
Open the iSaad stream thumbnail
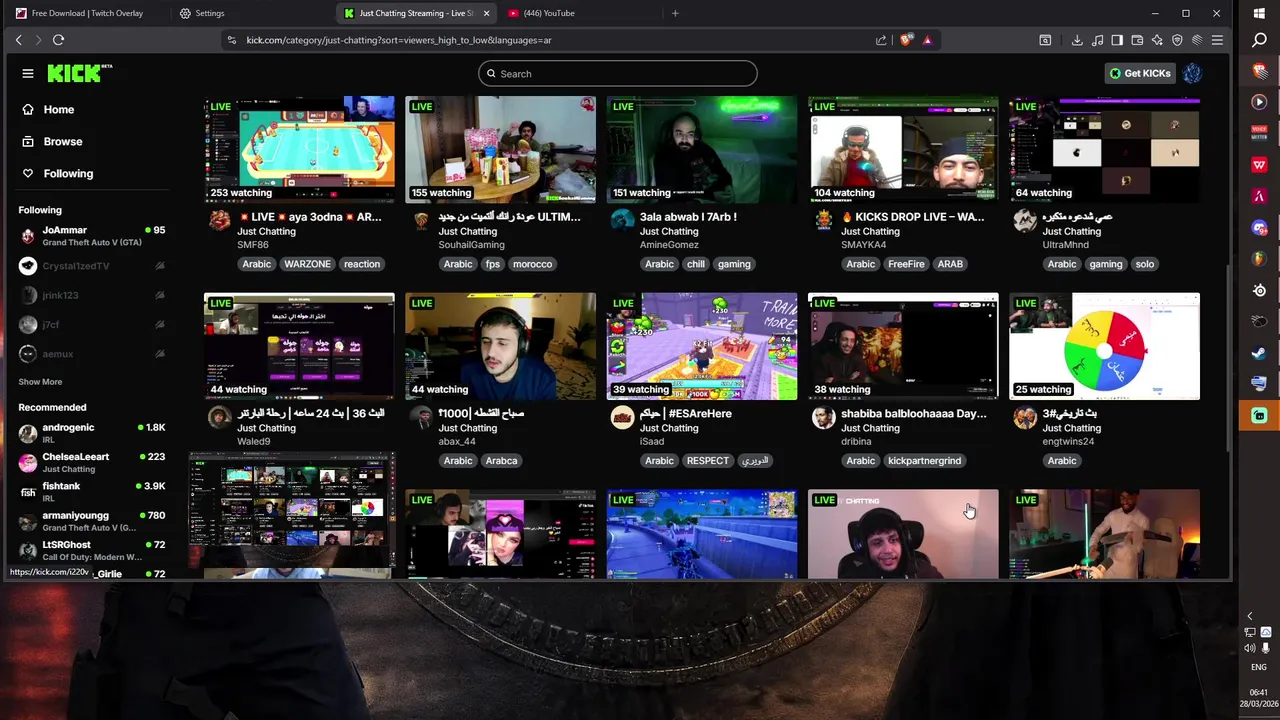[702, 346]
